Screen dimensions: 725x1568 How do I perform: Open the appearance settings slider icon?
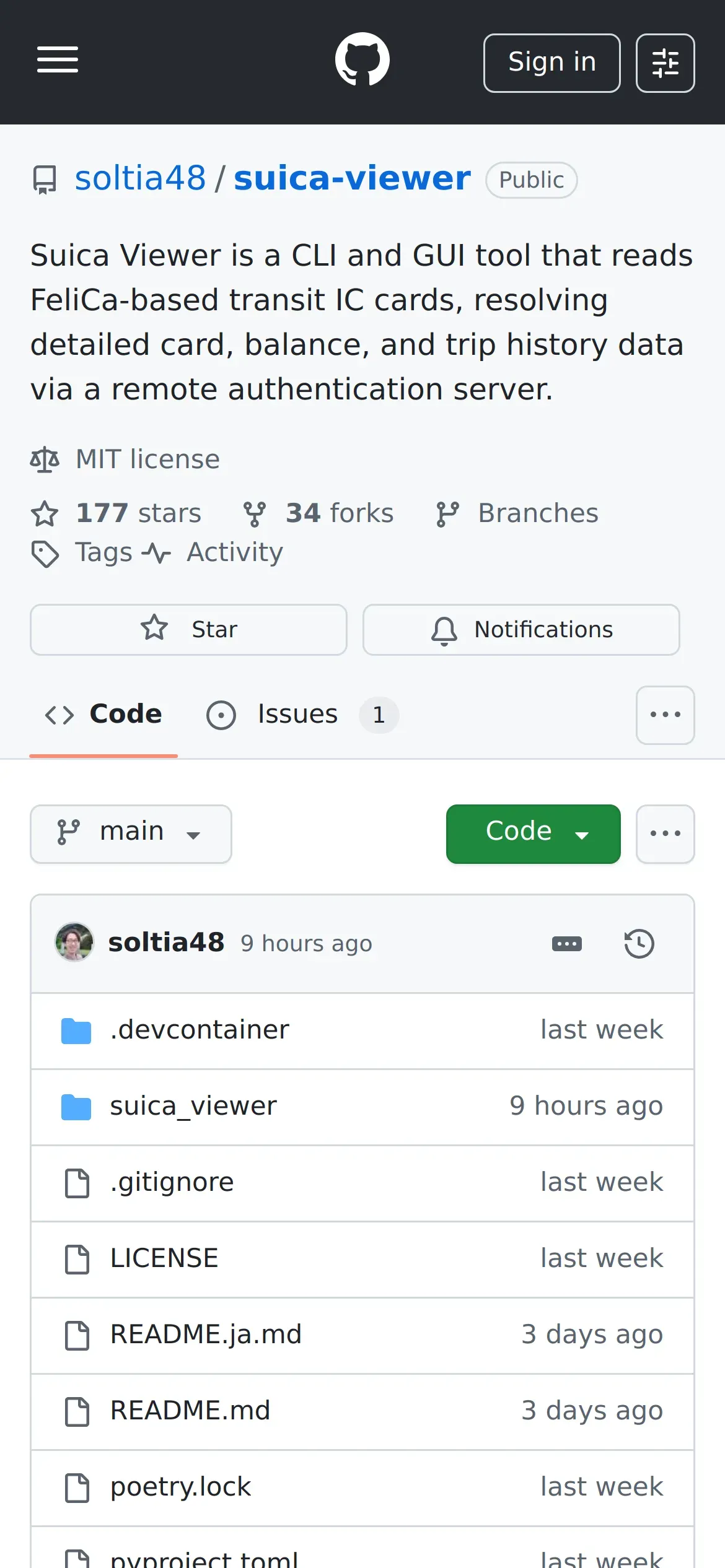[665, 63]
